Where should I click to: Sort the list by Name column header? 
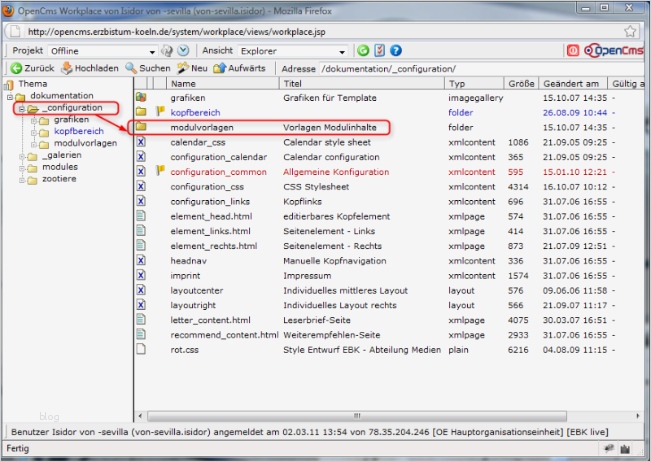tap(182, 84)
